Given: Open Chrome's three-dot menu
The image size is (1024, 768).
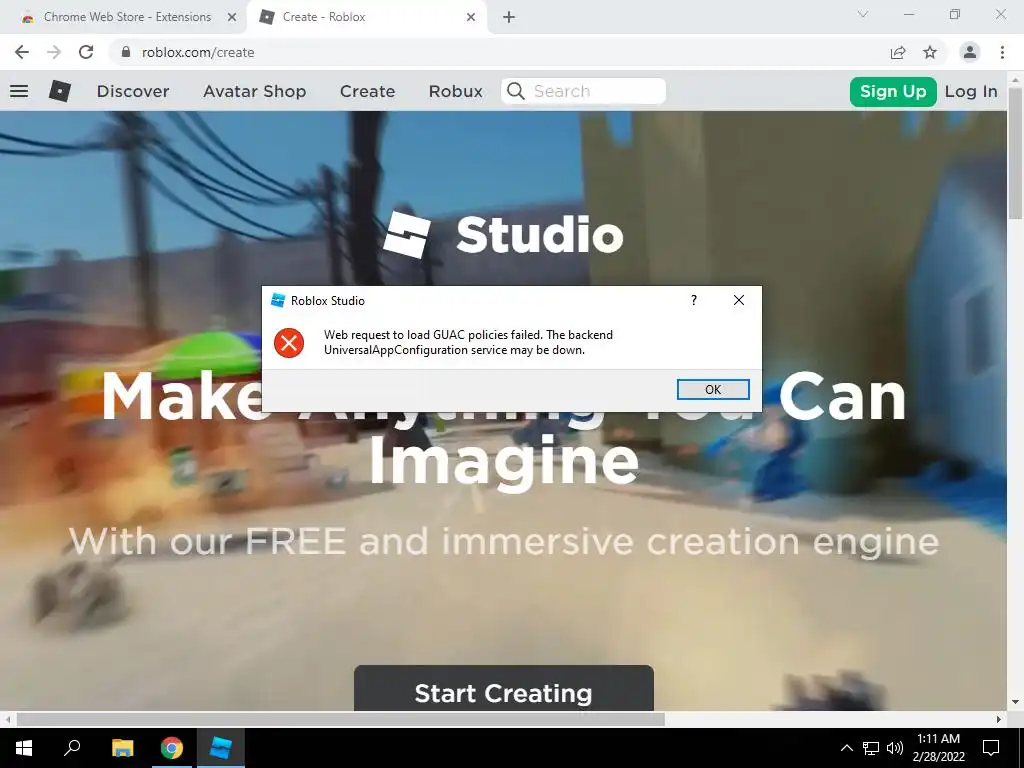Looking at the screenshot, I should coord(1002,52).
